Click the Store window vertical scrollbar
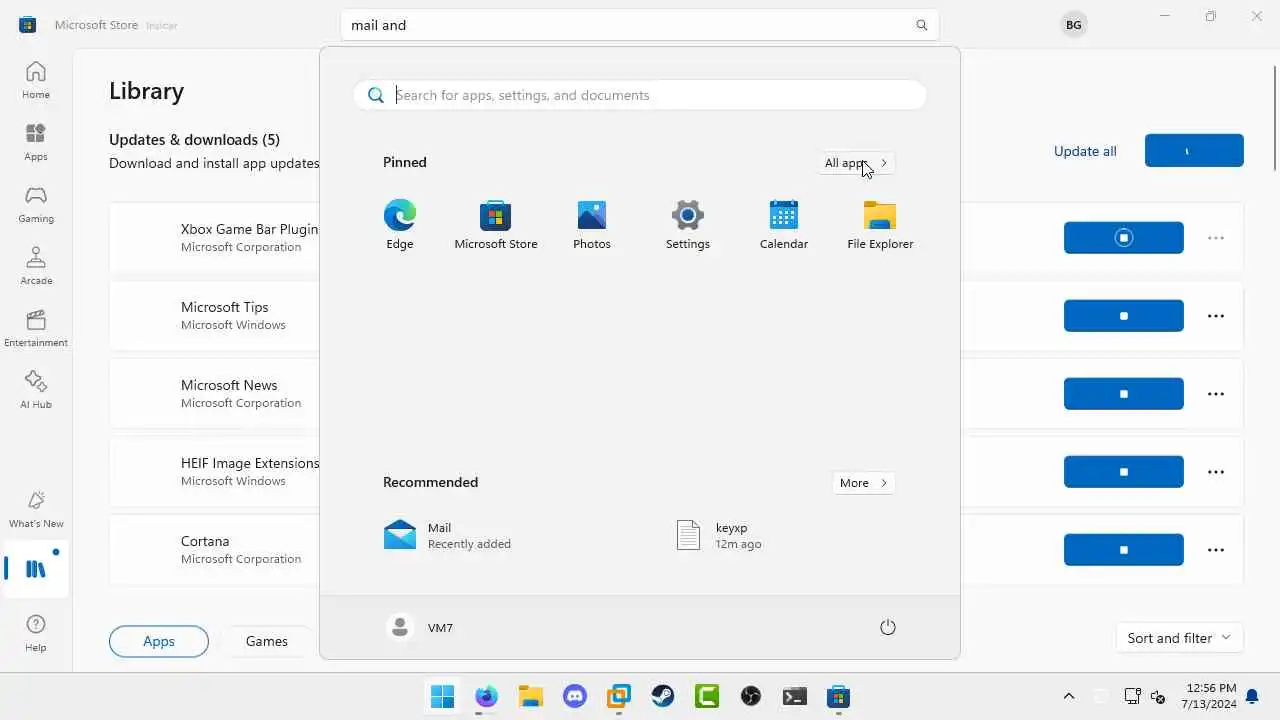The image size is (1280, 720). (x=1275, y=116)
